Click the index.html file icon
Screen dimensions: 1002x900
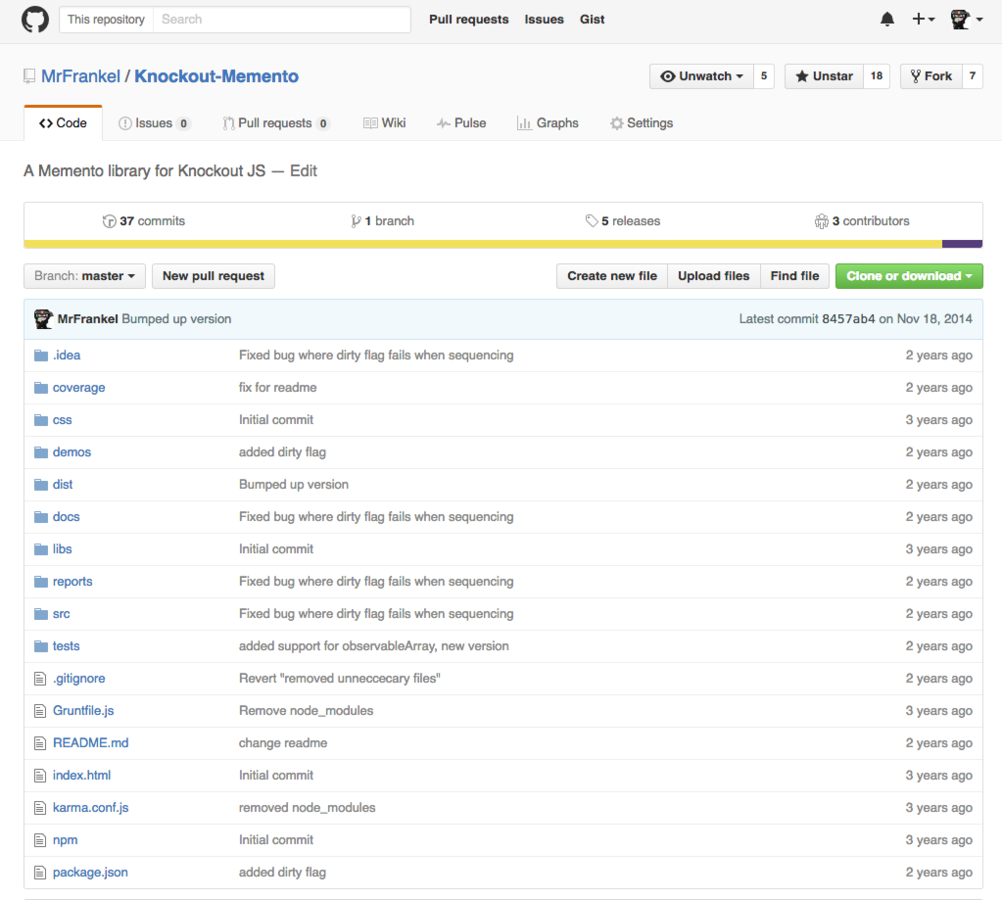coord(40,775)
